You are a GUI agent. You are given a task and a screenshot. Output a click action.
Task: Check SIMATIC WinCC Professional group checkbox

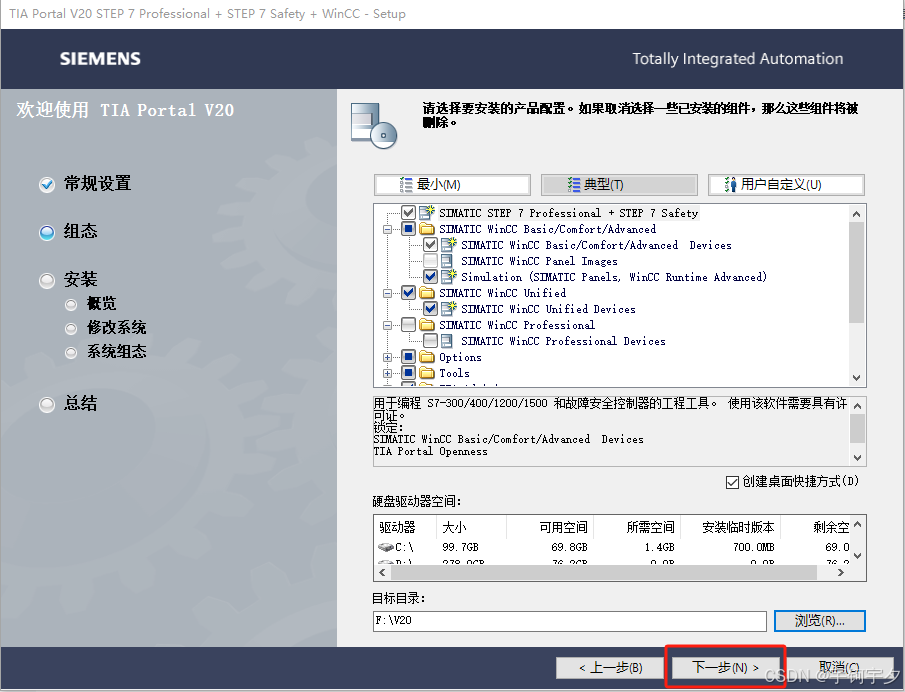pos(408,324)
